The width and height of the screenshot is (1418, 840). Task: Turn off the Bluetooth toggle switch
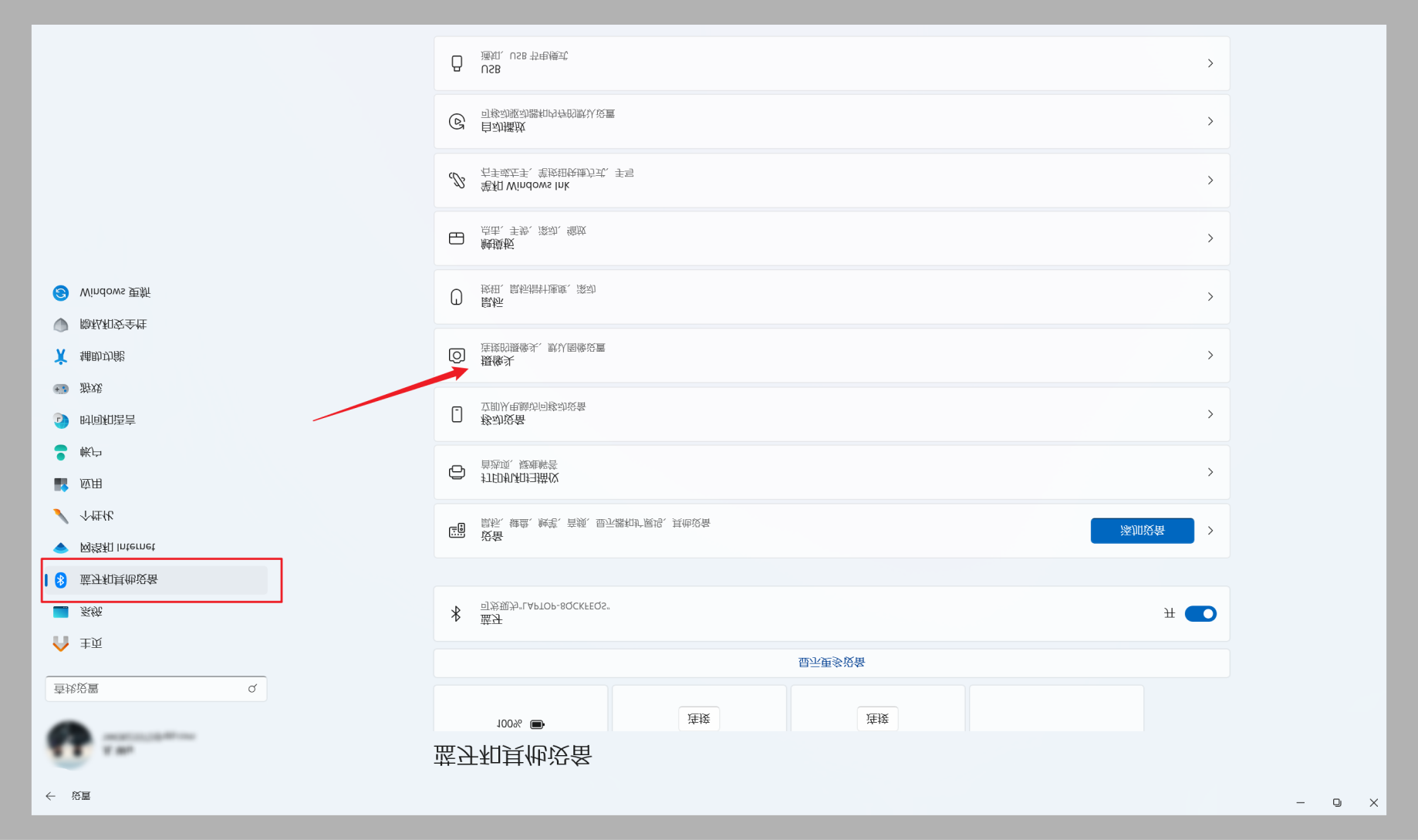pyautogui.click(x=1200, y=614)
